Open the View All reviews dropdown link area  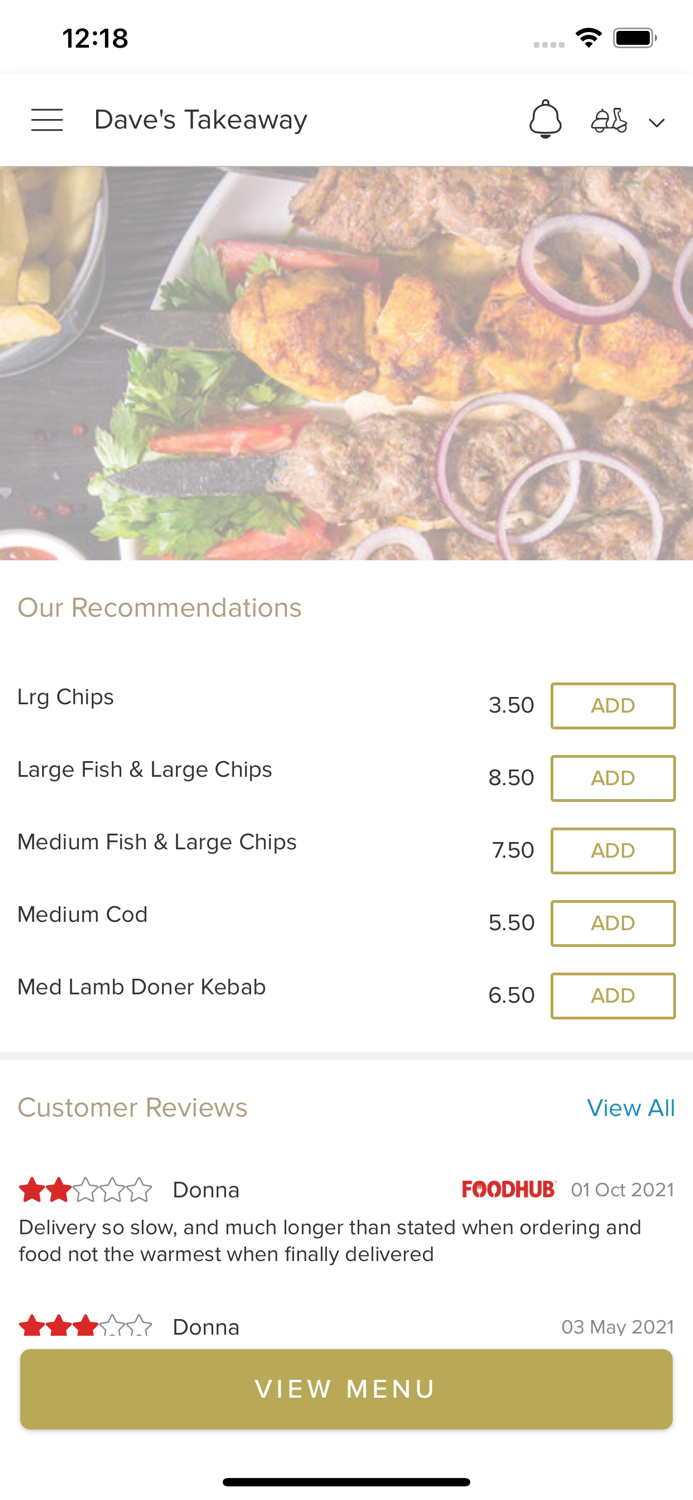pyautogui.click(x=631, y=1108)
